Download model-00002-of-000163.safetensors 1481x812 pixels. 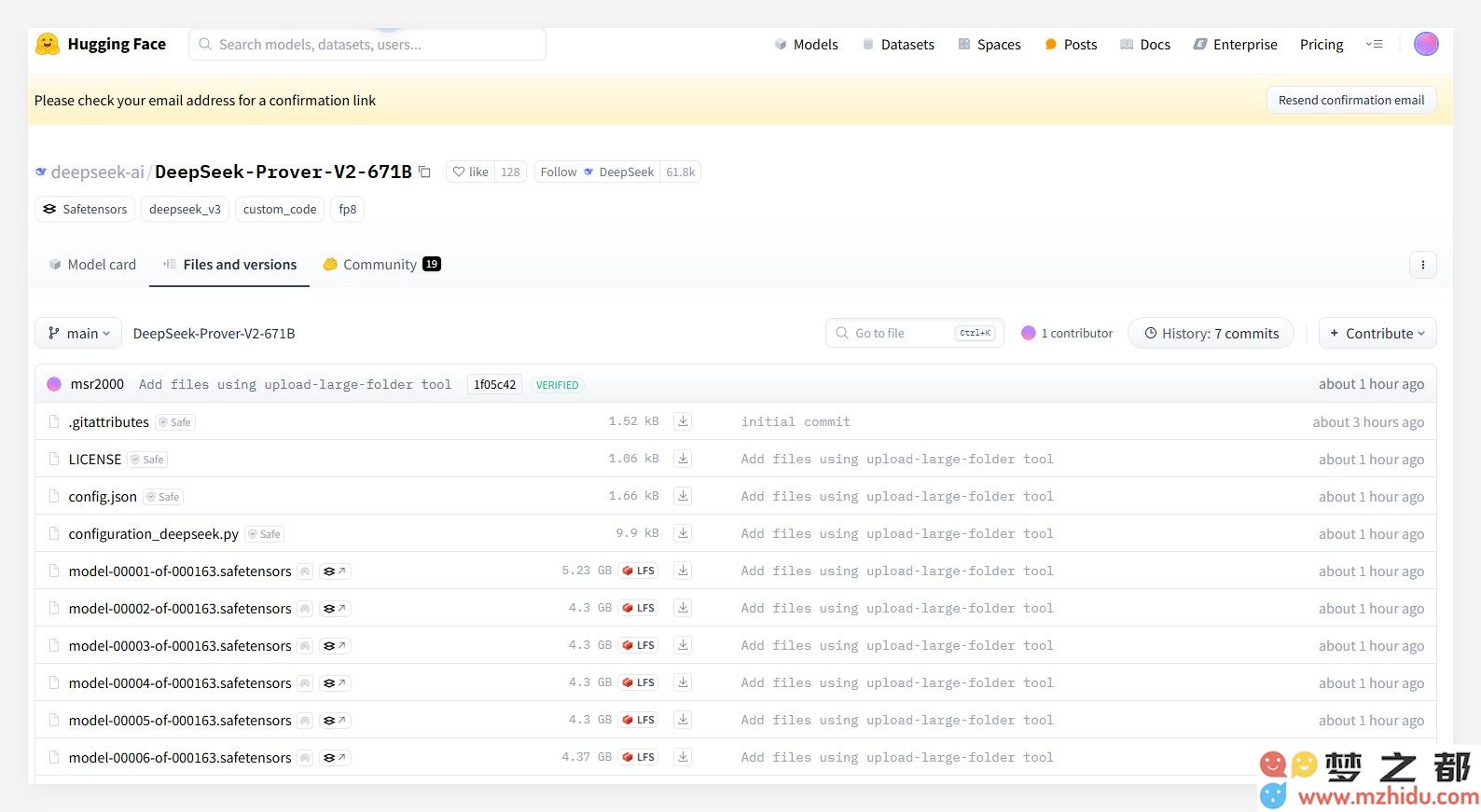click(x=683, y=608)
